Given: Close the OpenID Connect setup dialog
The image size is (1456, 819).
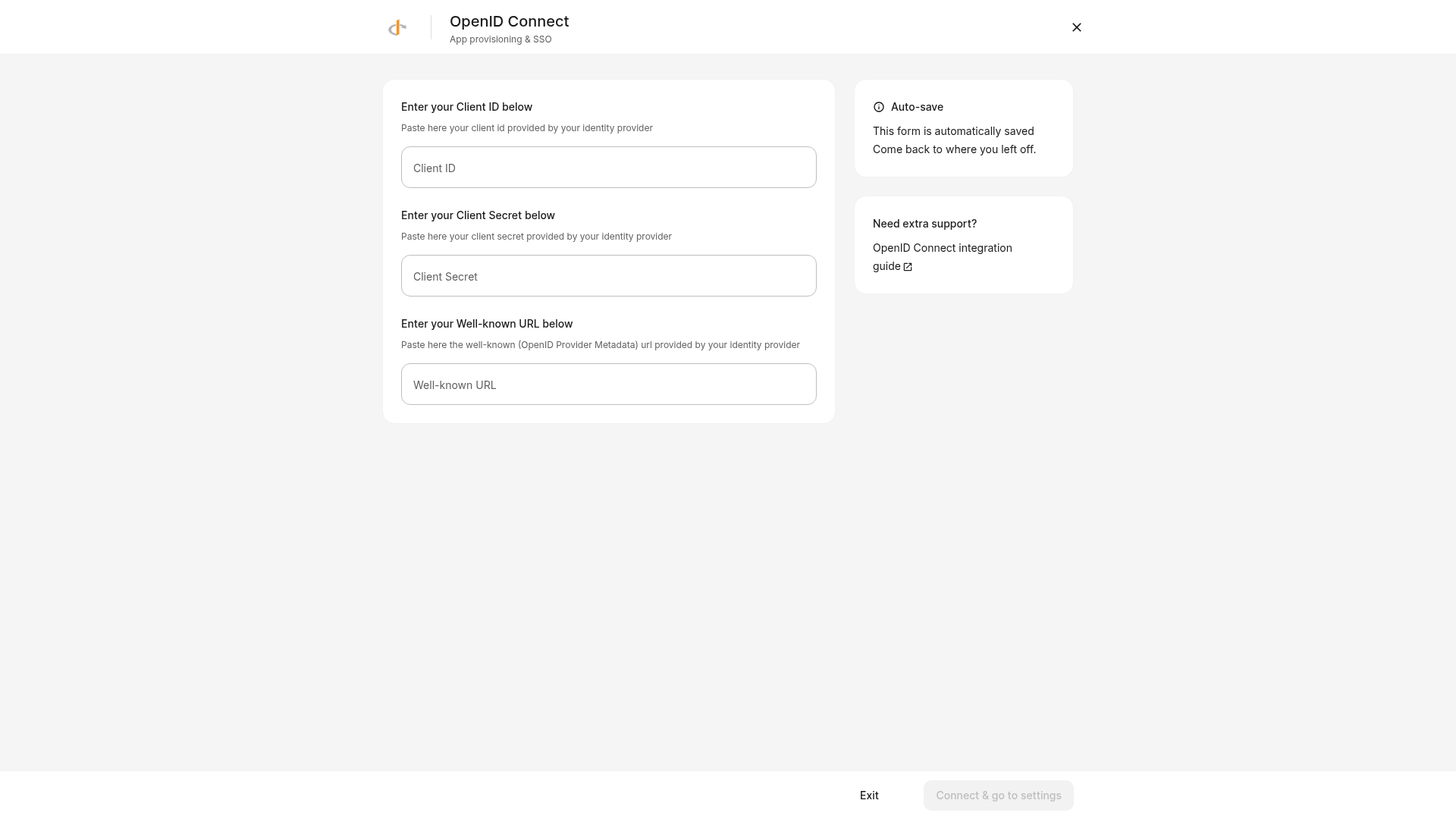Looking at the screenshot, I should (1077, 27).
